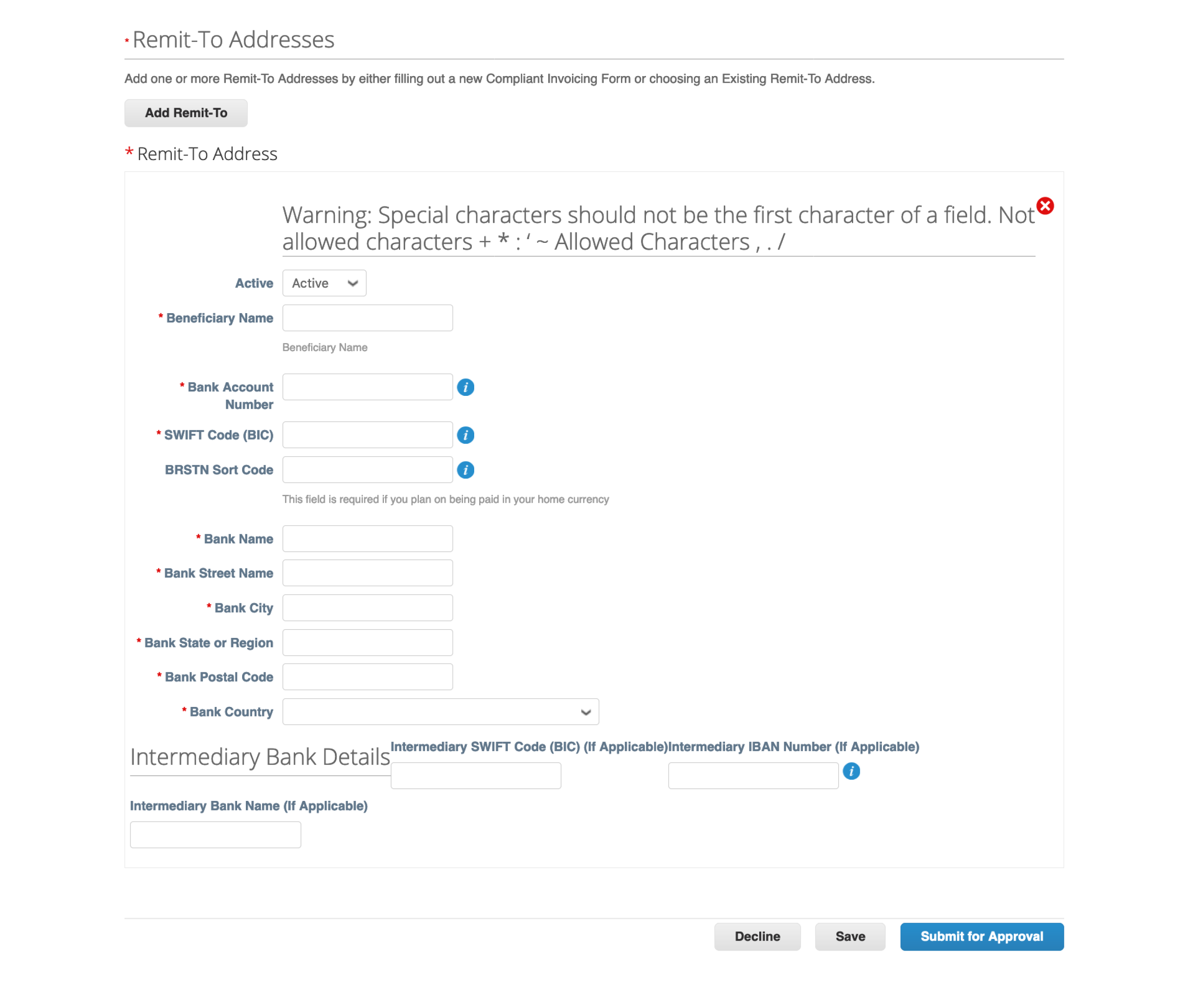
Task: Close the special characters warning
Action: point(1047,206)
